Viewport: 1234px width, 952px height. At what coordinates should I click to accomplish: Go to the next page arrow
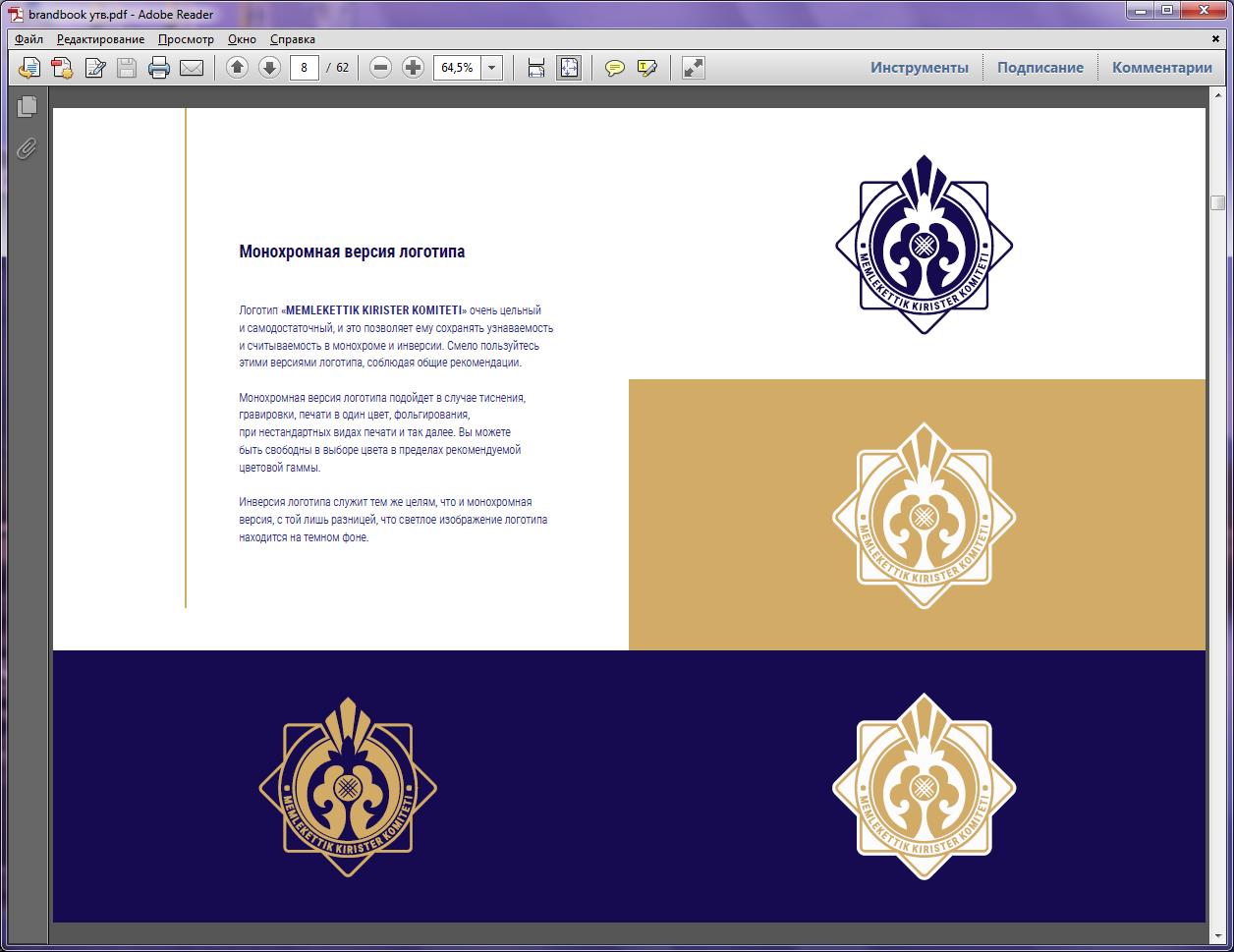pos(269,68)
